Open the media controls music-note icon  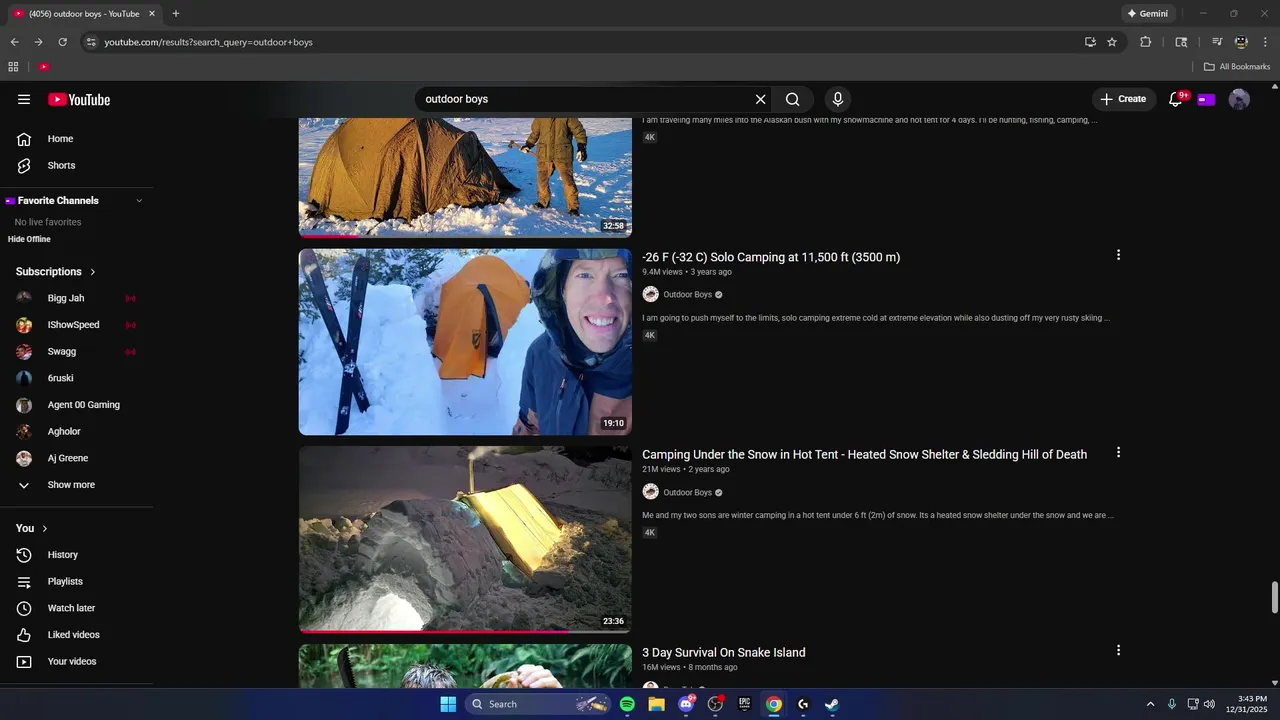point(1217,42)
